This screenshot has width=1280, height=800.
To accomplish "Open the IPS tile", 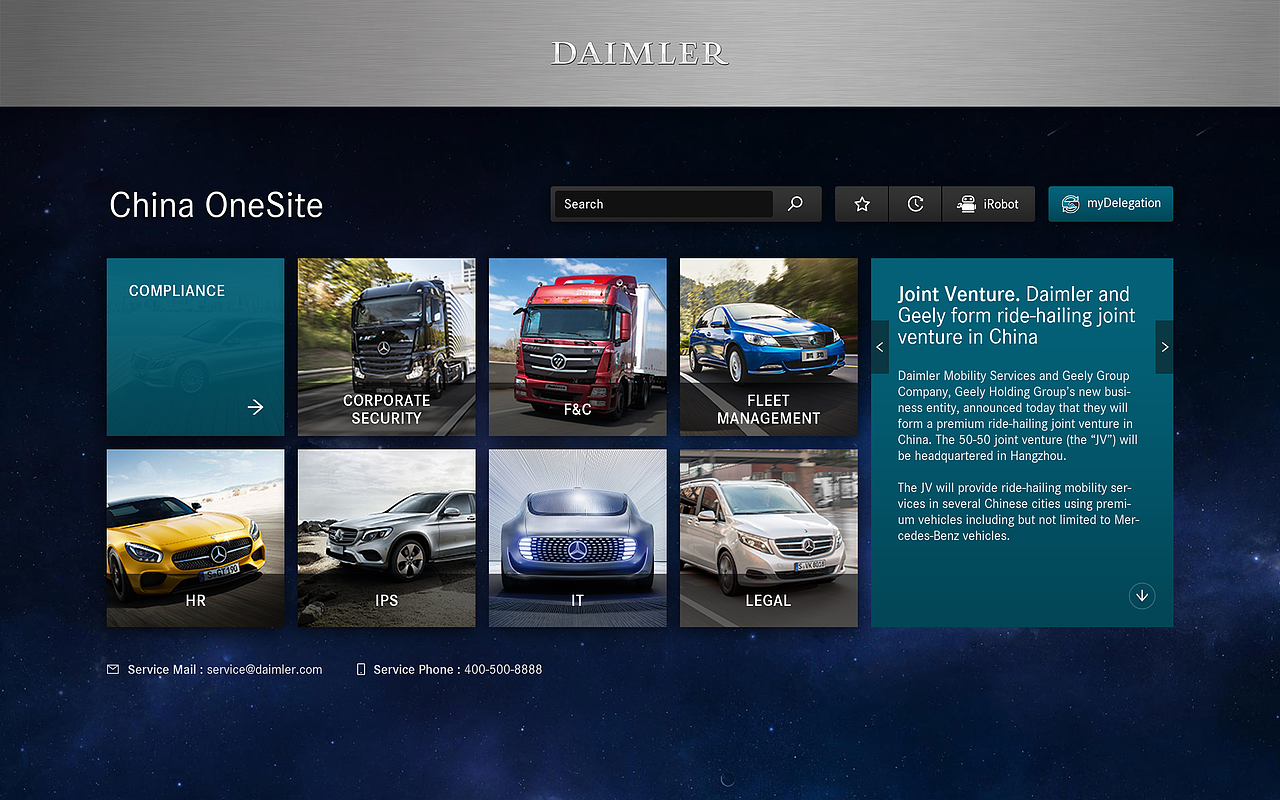I will (x=386, y=538).
